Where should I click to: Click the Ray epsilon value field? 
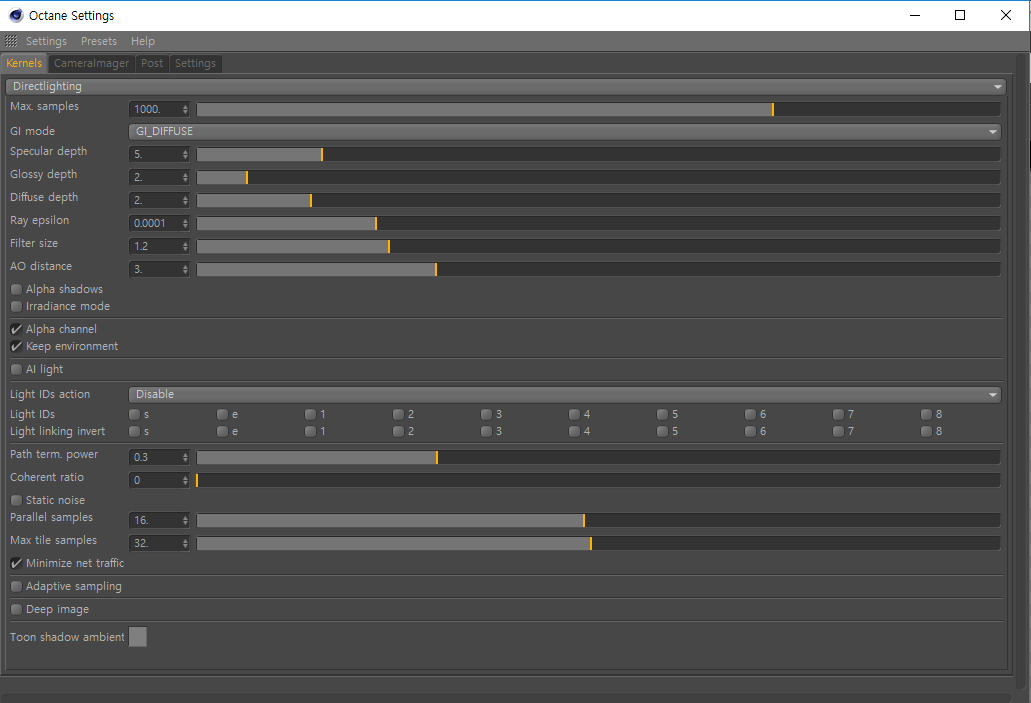click(x=155, y=224)
